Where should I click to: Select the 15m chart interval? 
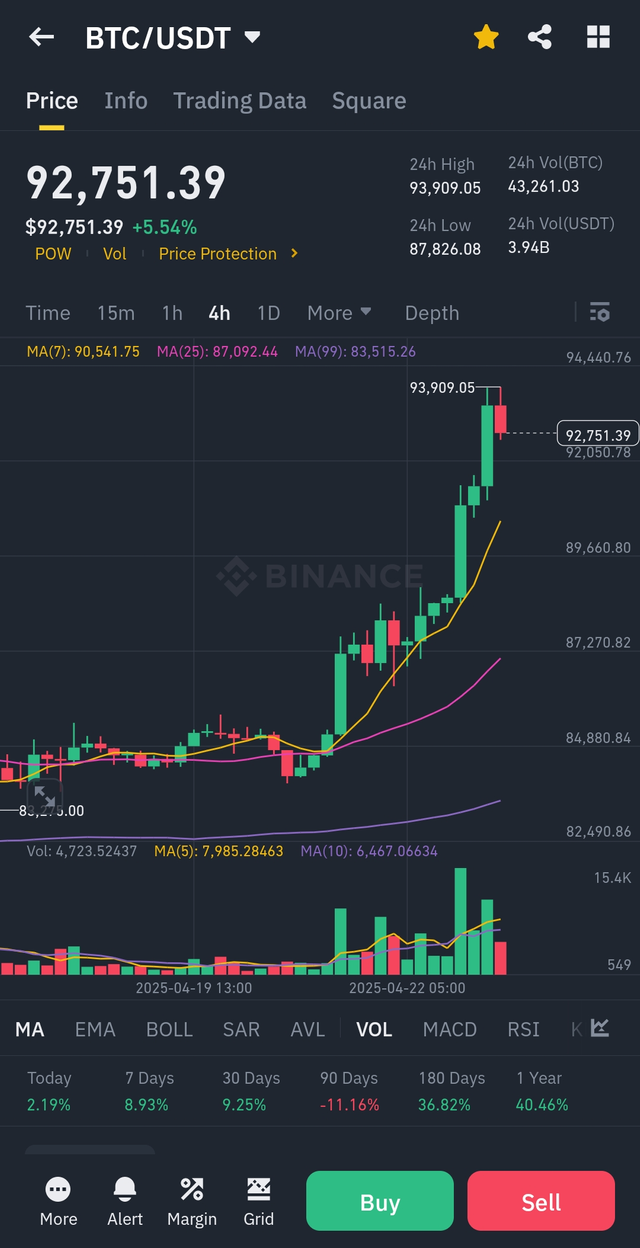116,313
